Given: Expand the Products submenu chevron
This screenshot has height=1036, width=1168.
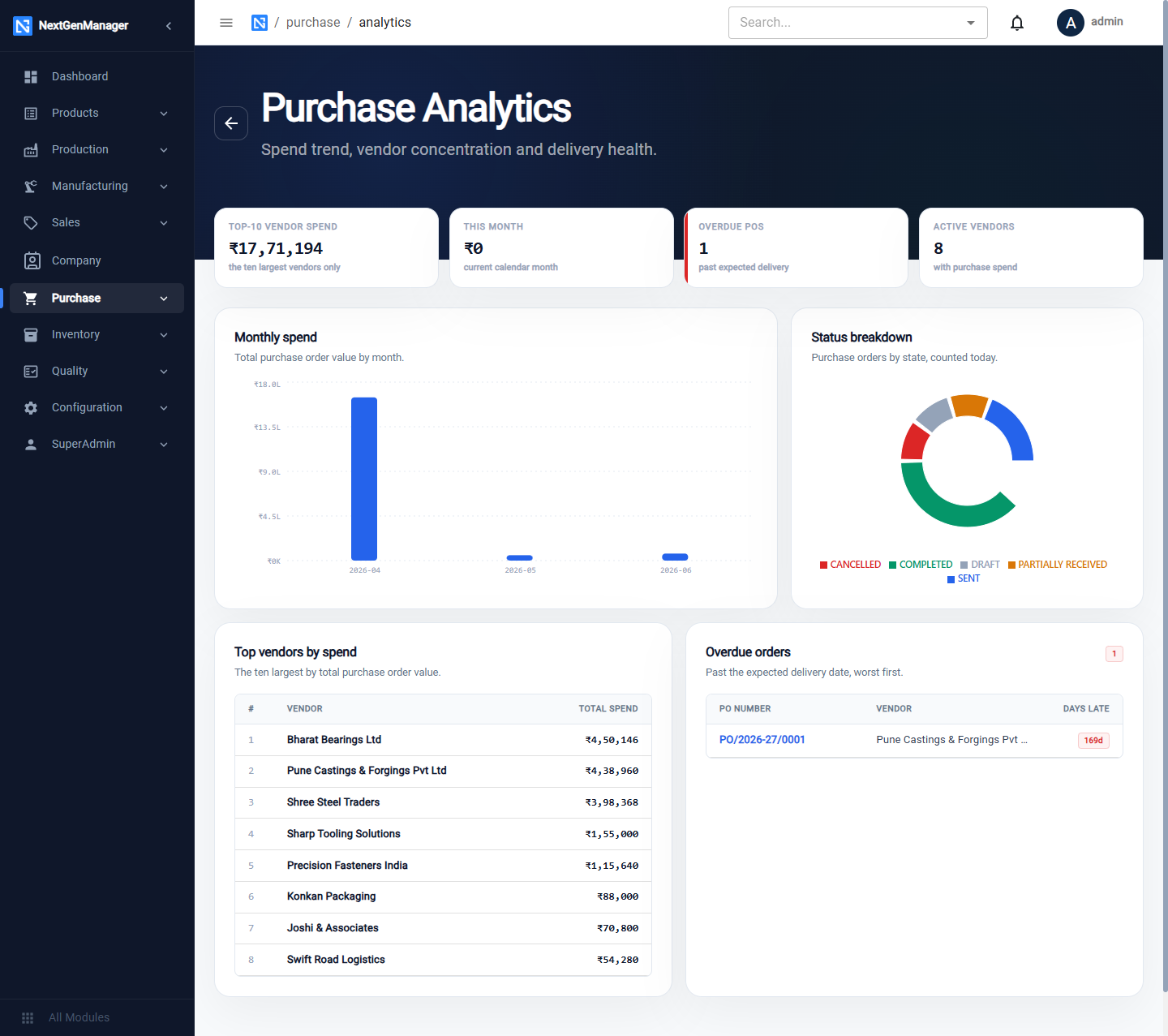Looking at the screenshot, I should (x=164, y=113).
